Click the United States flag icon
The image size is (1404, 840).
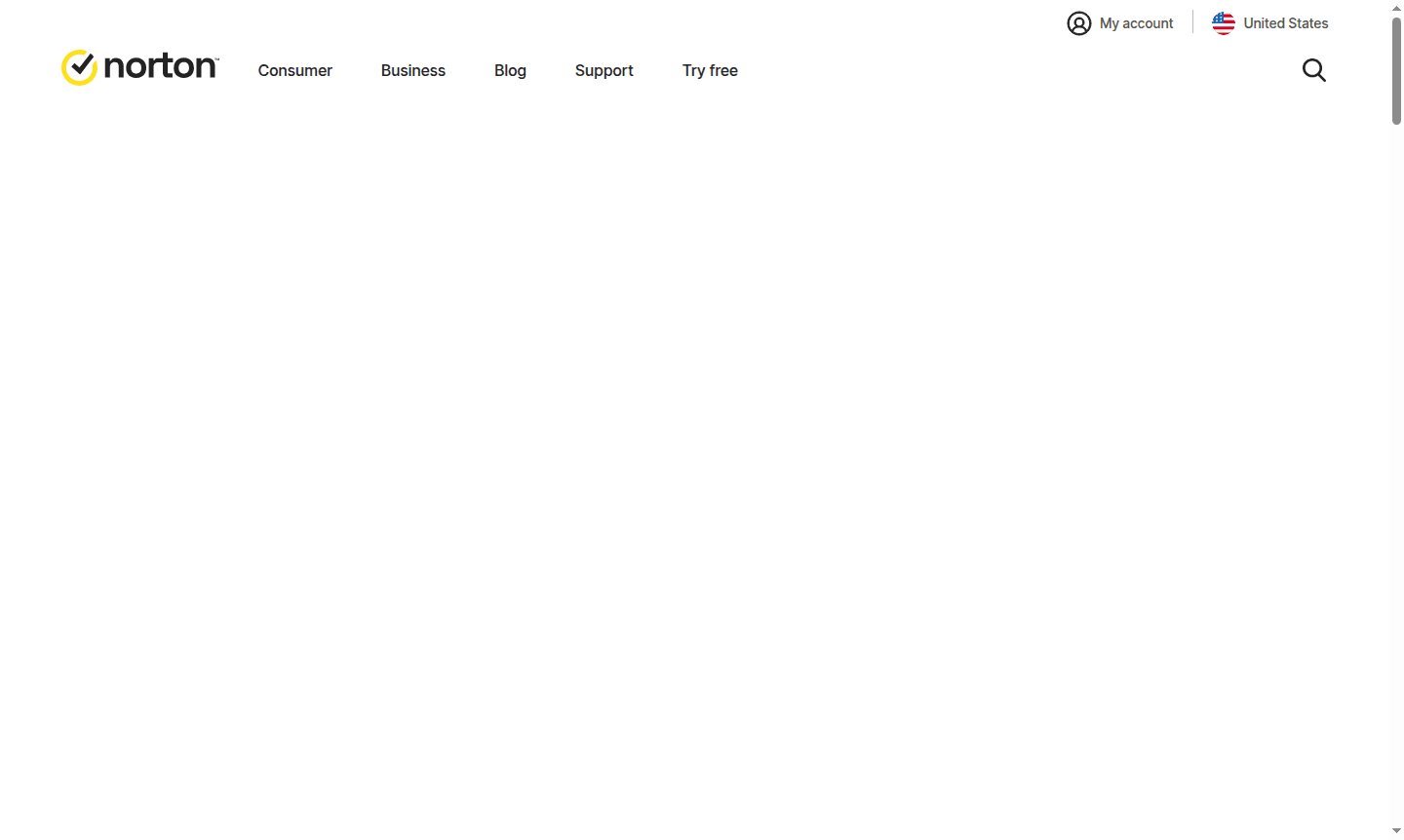pos(1223,23)
